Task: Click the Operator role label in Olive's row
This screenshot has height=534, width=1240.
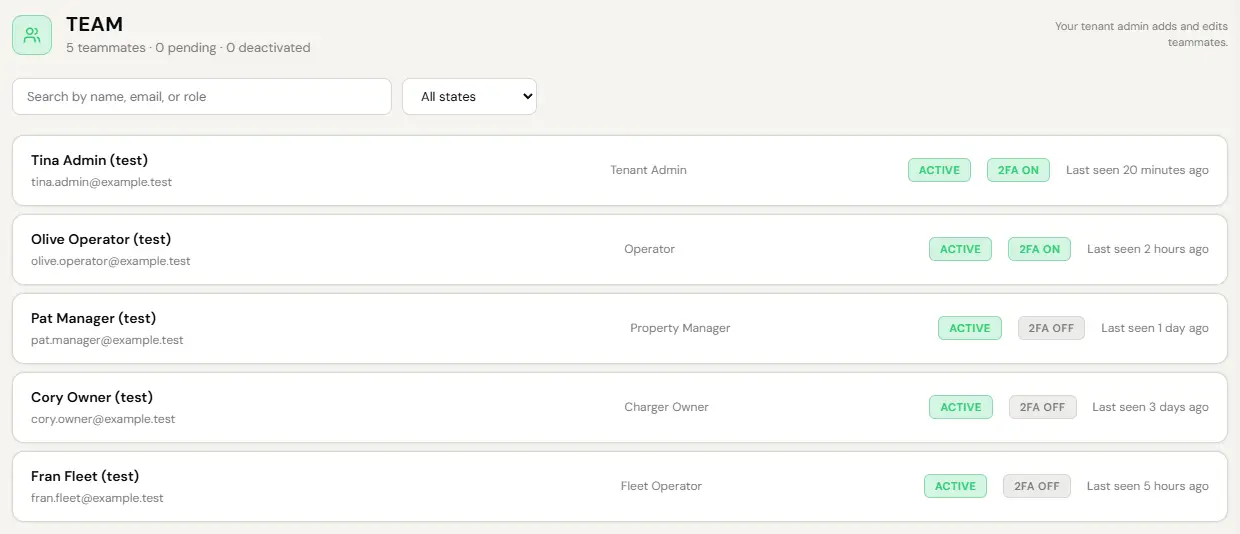Action: 649,249
